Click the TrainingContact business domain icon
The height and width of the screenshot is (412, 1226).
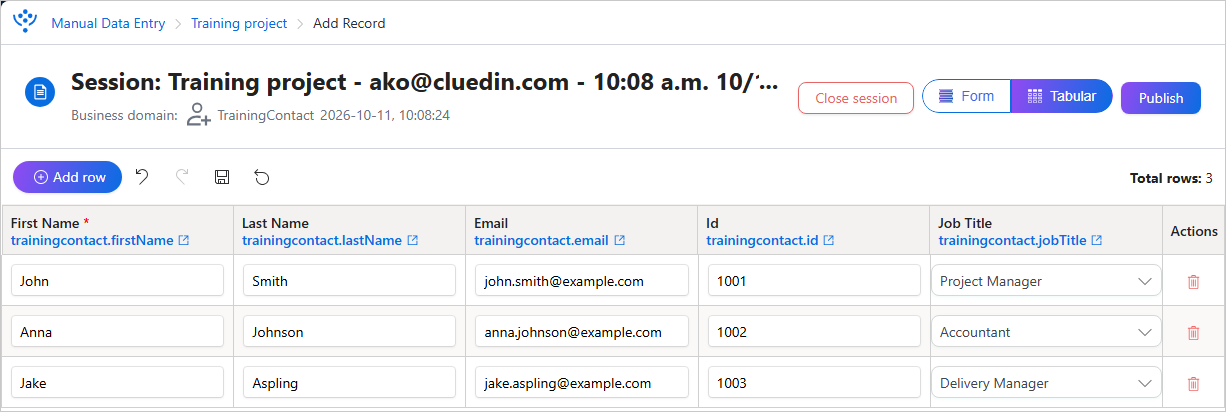198,114
